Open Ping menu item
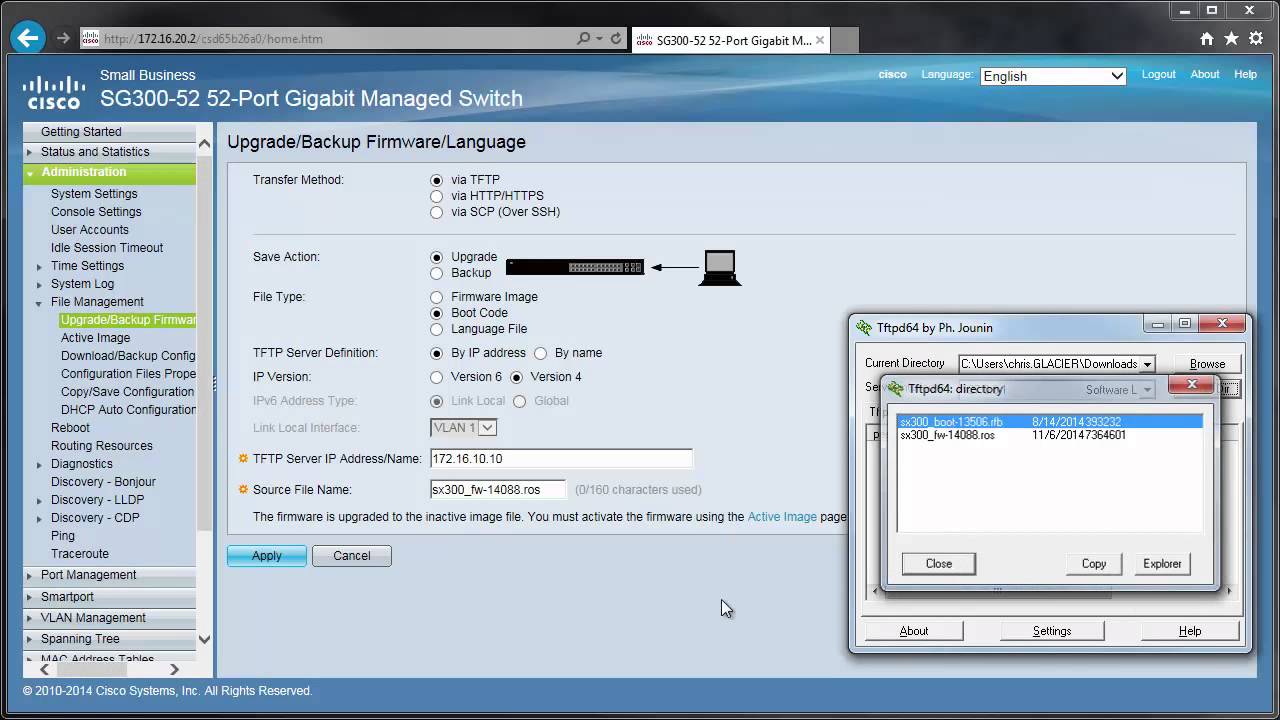This screenshot has width=1280, height=720. [x=63, y=536]
